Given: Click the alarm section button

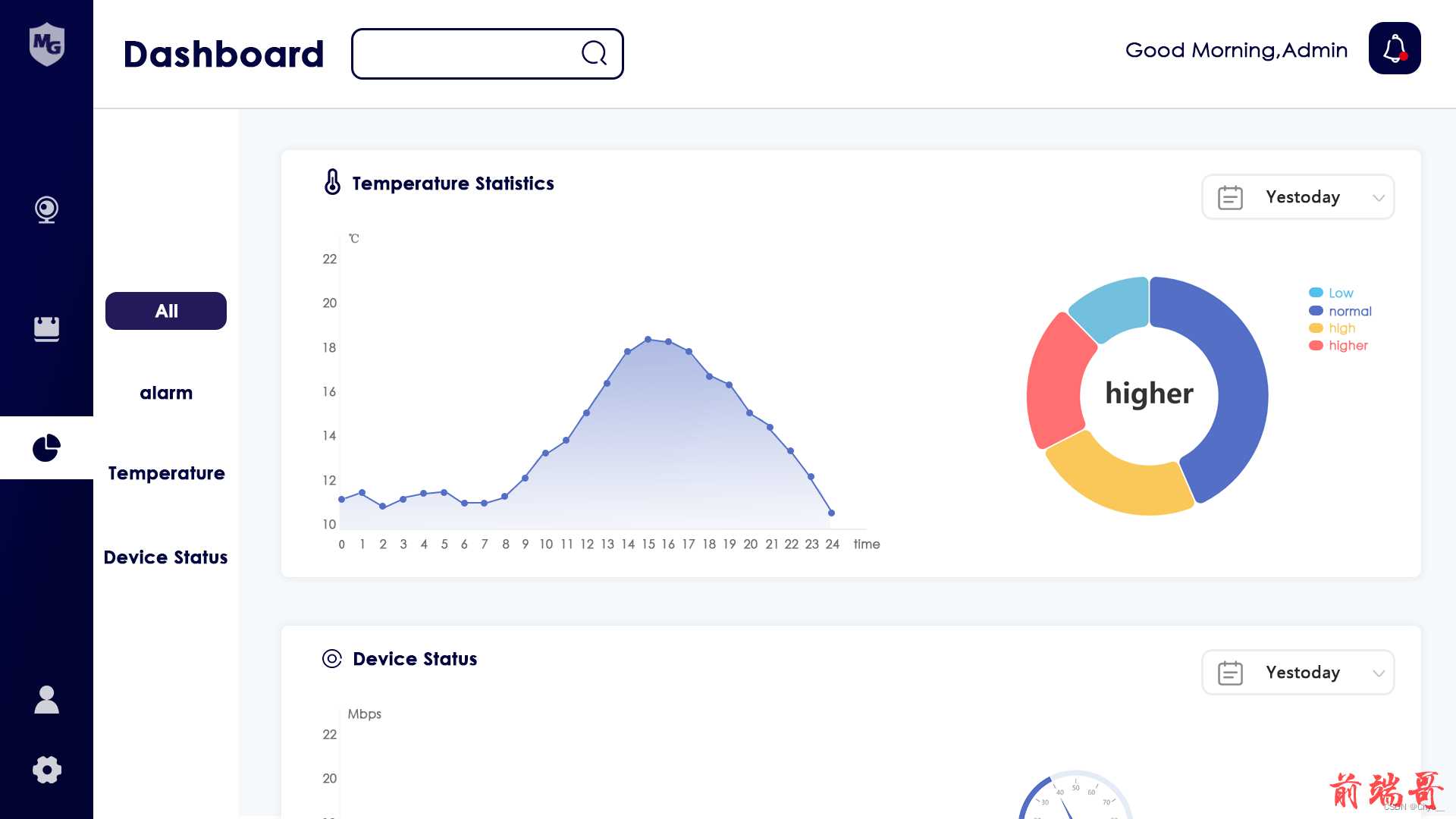Looking at the screenshot, I should 166,391.
